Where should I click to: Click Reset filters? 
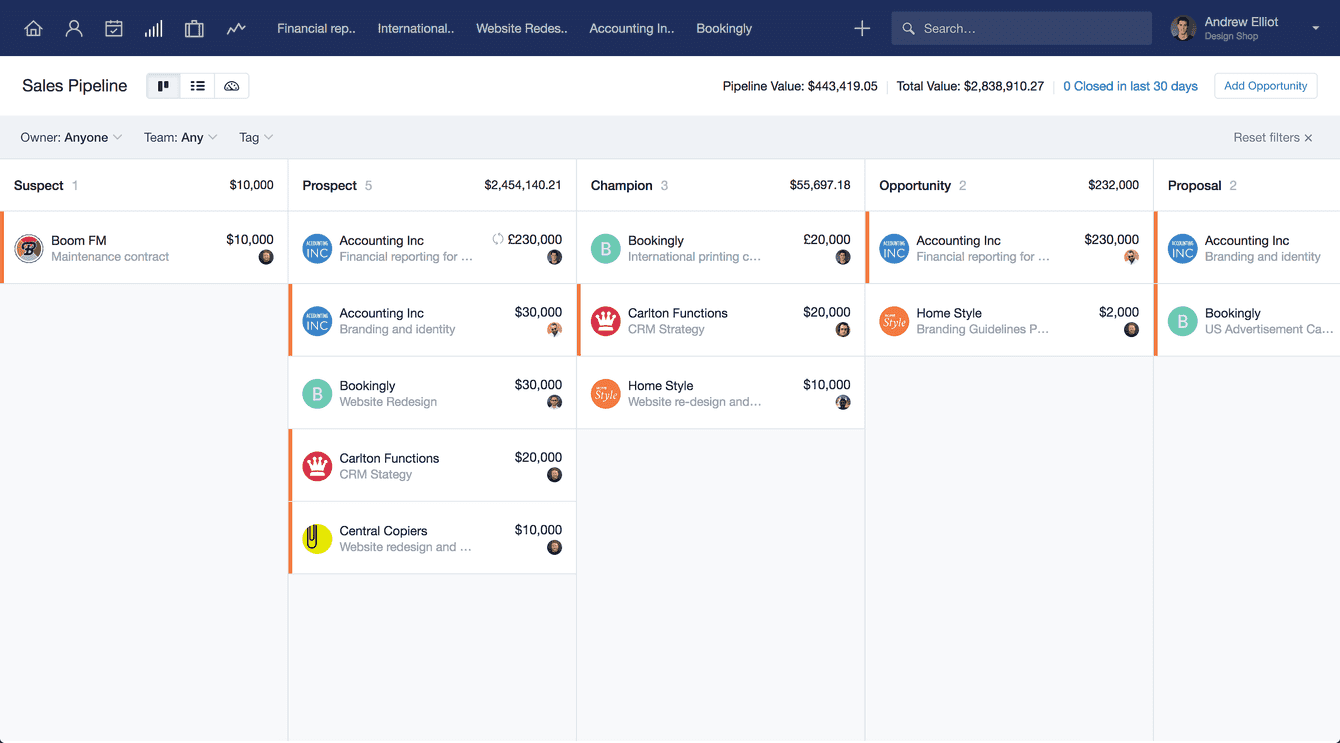click(1273, 137)
